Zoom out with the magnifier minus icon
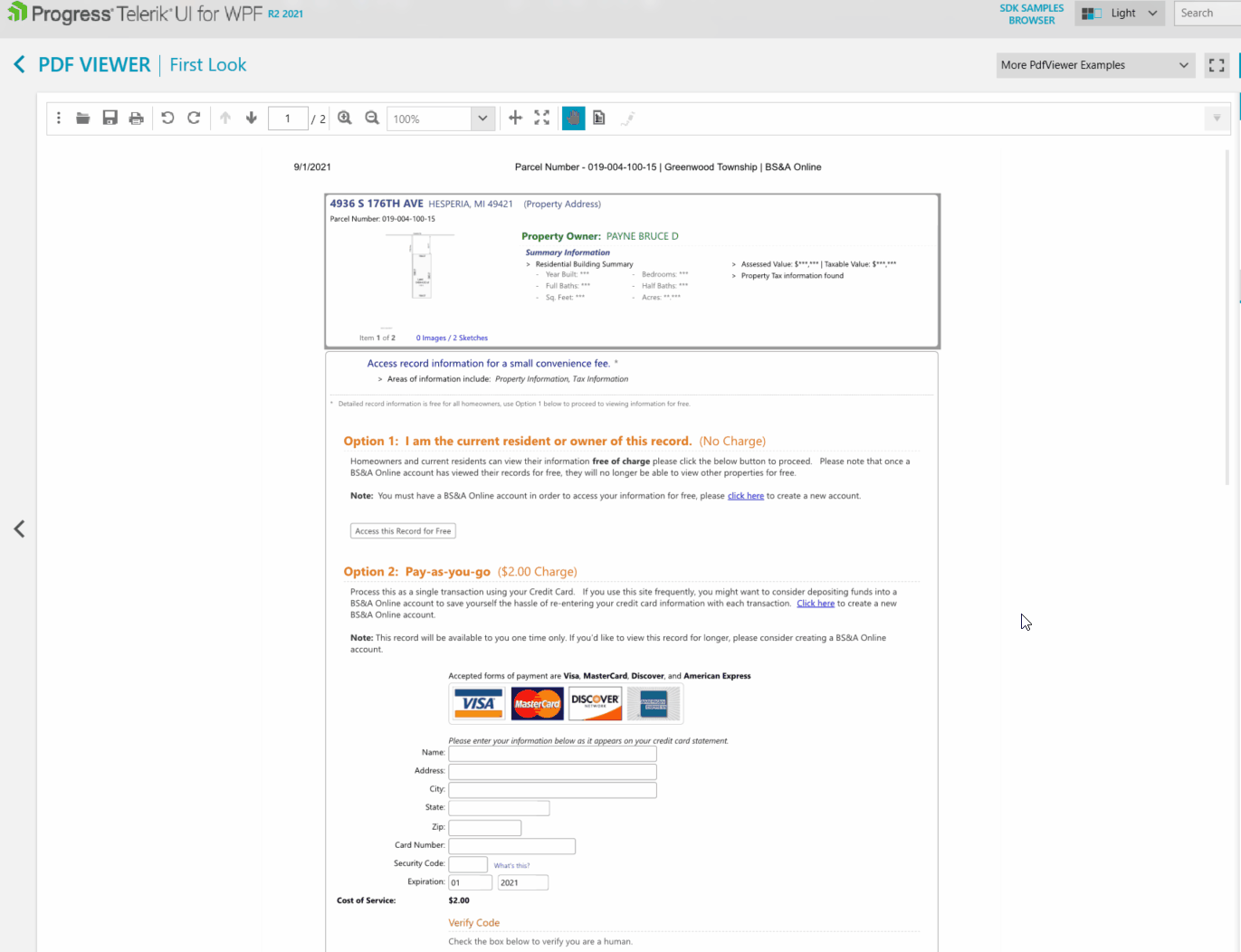1241x952 pixels. coord(372,119)
